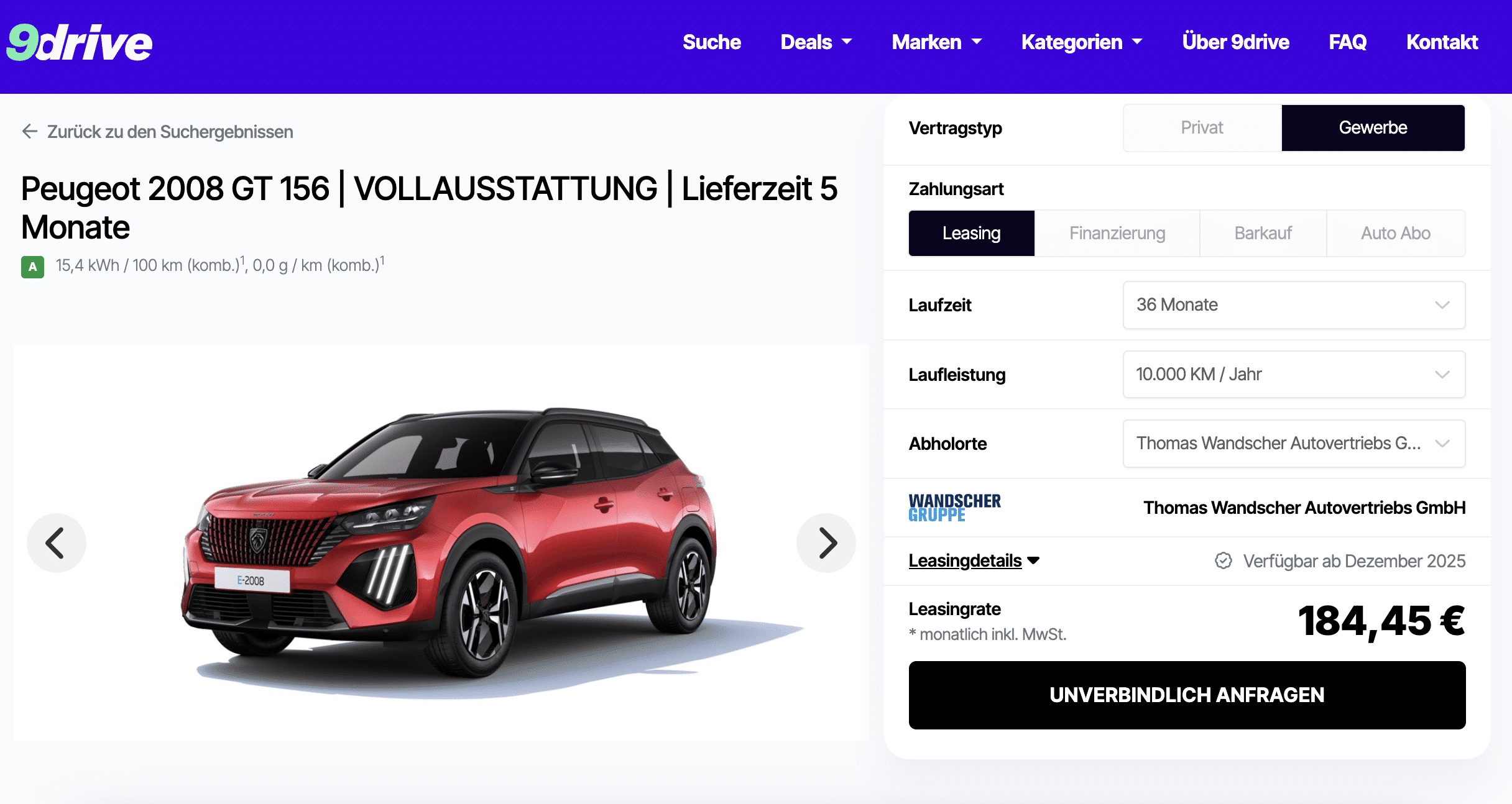
Task: Show the next car image
Action: click(x=826, y=543)
